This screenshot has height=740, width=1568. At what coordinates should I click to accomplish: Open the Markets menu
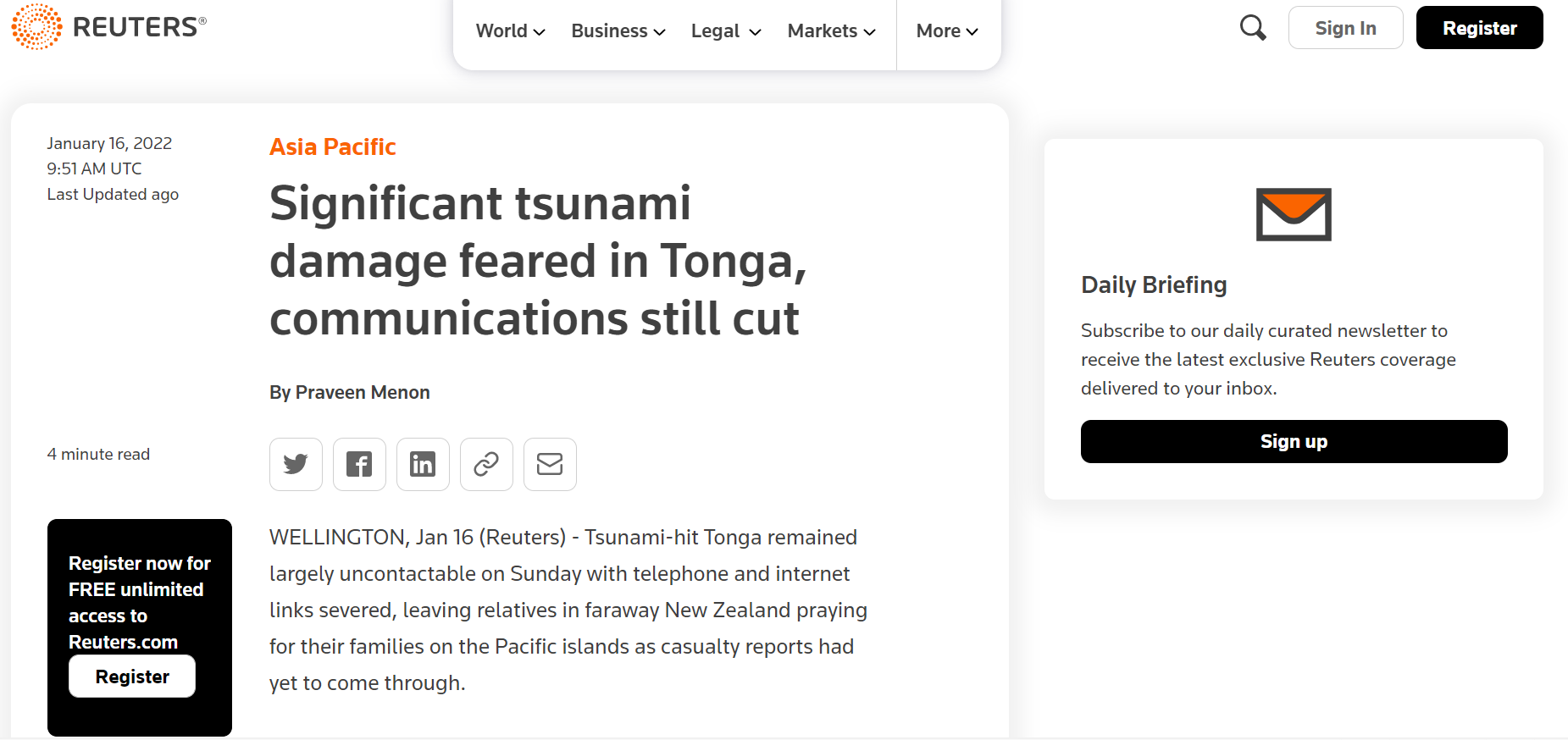(x=831, y=31)
